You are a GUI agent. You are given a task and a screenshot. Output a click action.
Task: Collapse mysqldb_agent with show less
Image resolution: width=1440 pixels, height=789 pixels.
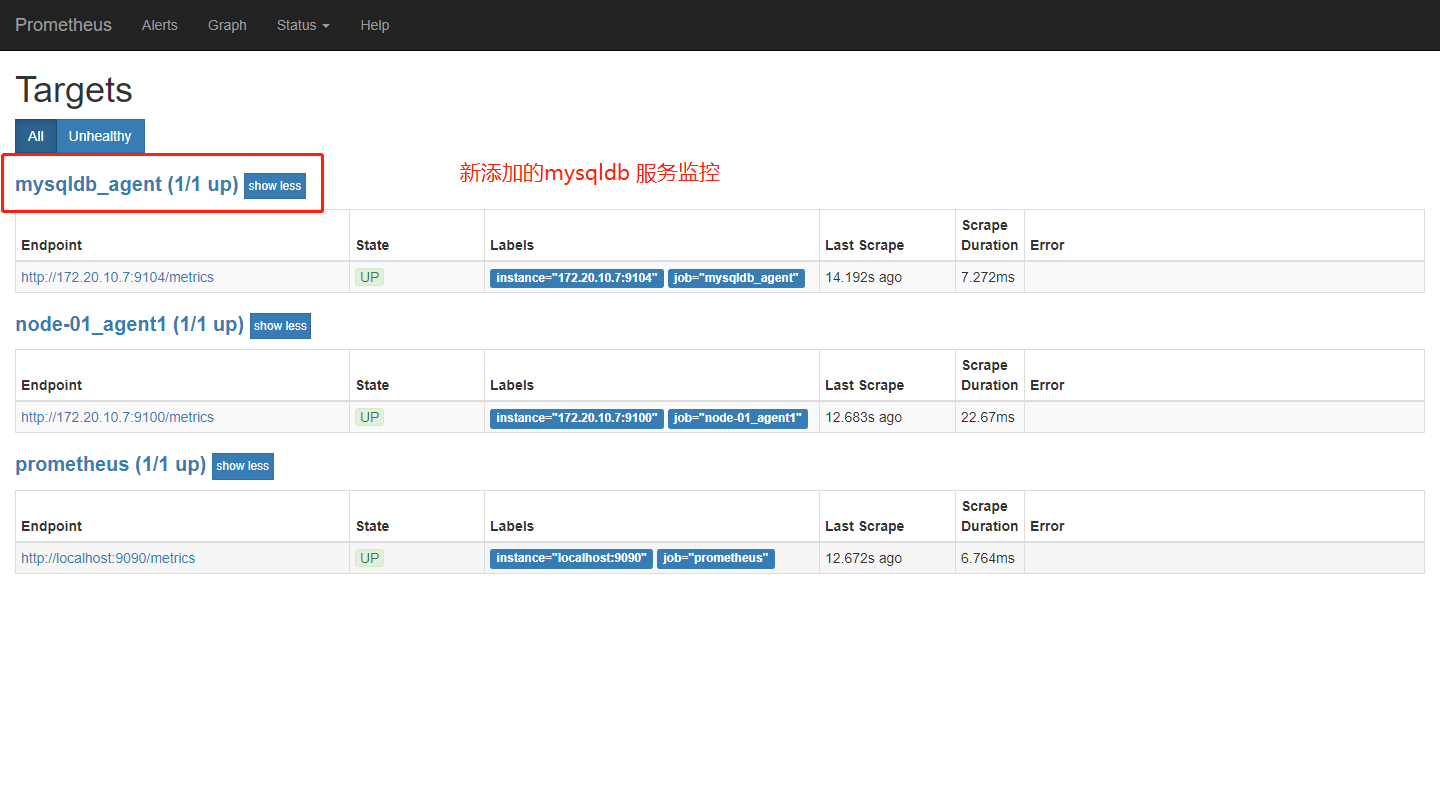pos(275,186)
